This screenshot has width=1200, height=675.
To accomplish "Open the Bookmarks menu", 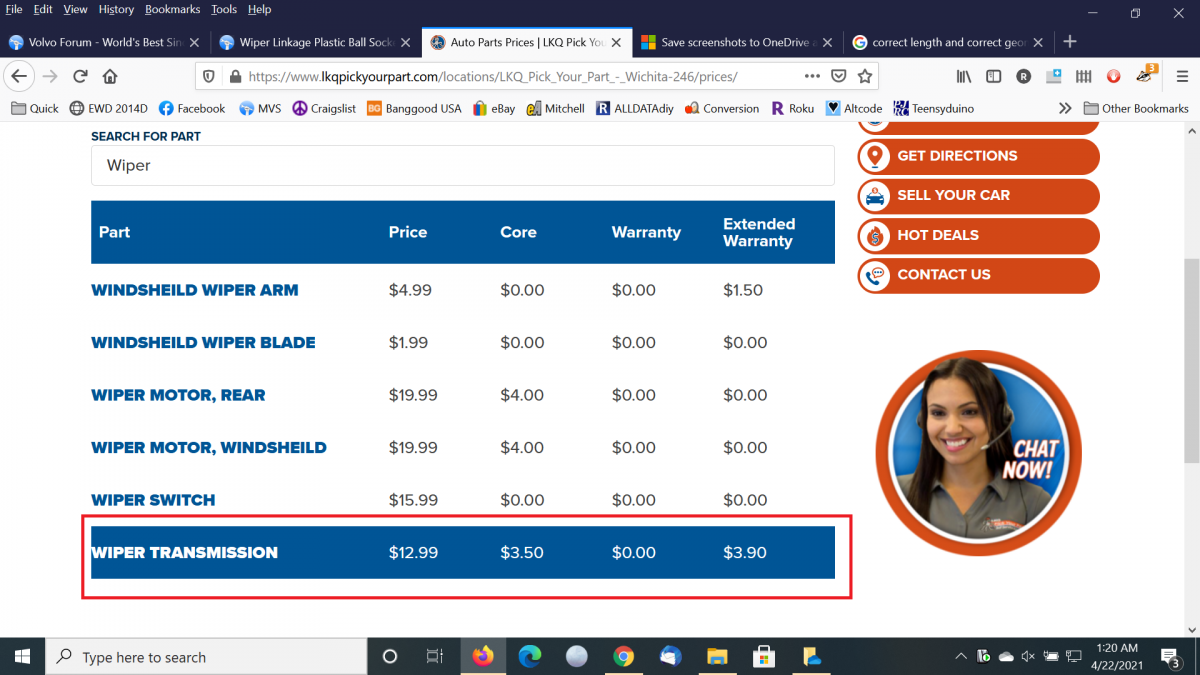I will (172, 9).
